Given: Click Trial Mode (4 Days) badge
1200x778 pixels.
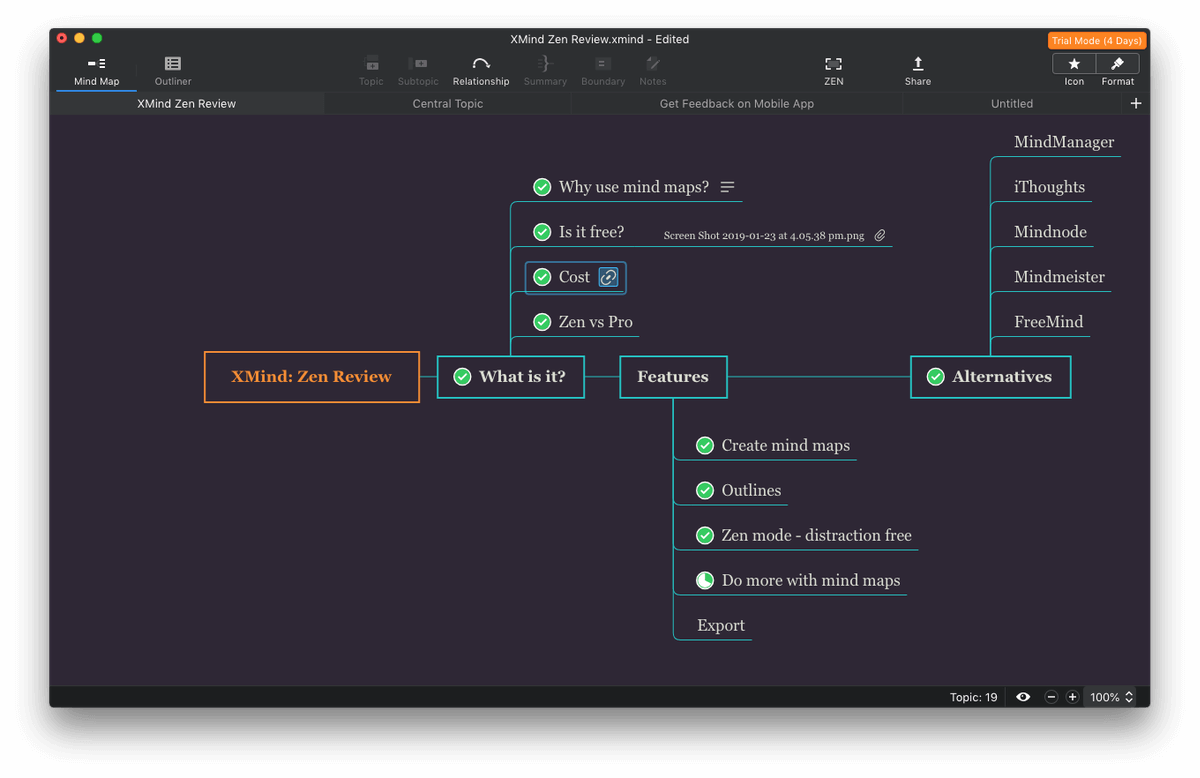Looking at the screenshot, I should coord(1096,41).
